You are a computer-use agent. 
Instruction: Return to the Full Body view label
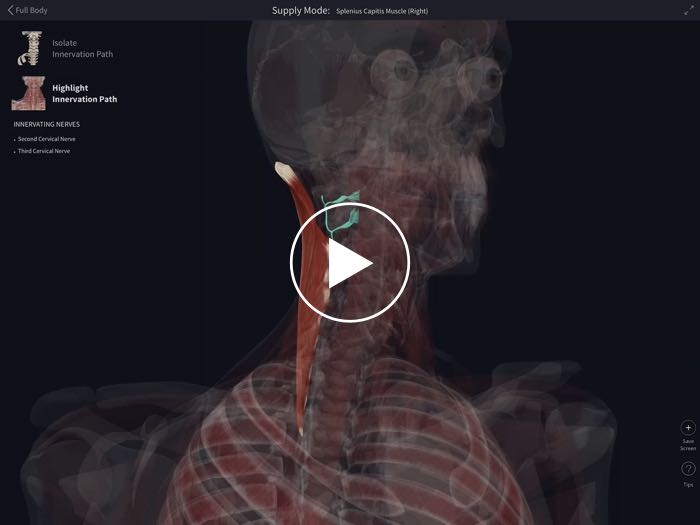(x=32, y=11)
